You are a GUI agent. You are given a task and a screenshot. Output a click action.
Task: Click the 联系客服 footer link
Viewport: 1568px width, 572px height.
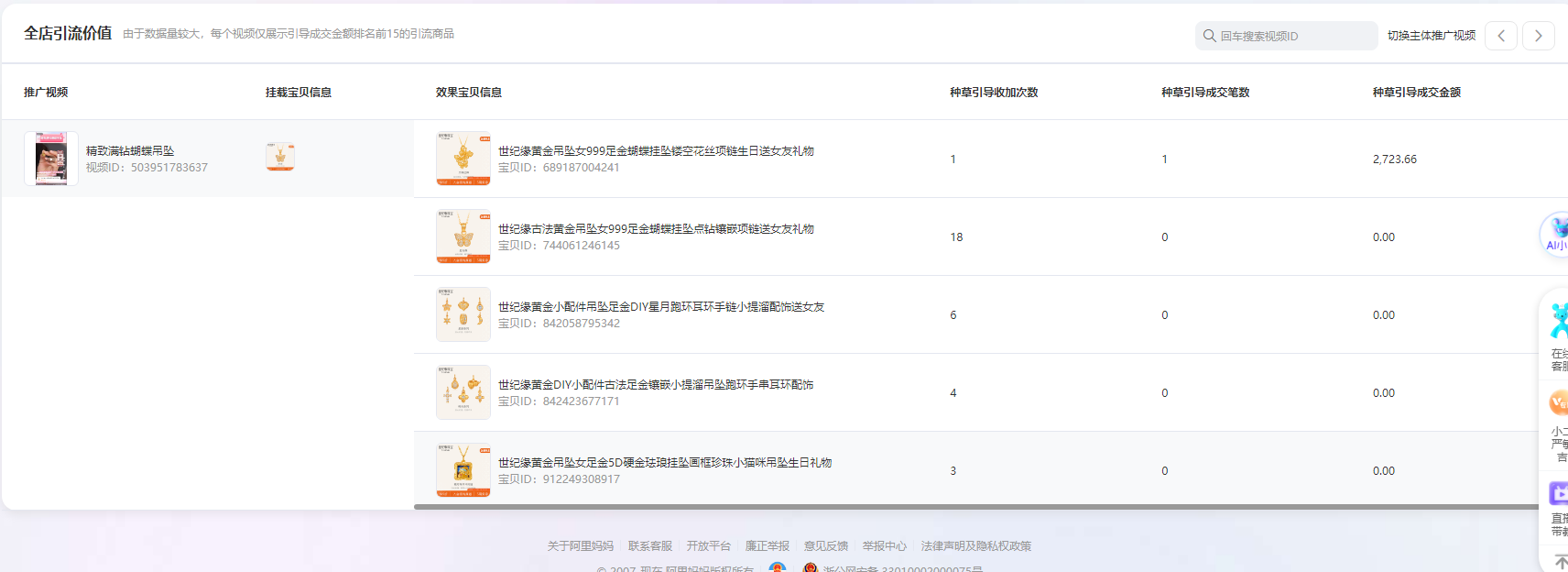pyautogui.click(x=649, y=545)
